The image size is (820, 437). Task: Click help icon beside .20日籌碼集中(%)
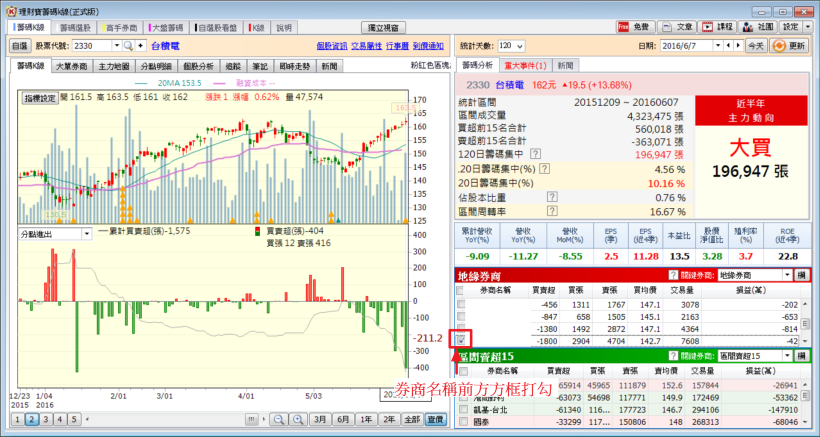[544, 168]
